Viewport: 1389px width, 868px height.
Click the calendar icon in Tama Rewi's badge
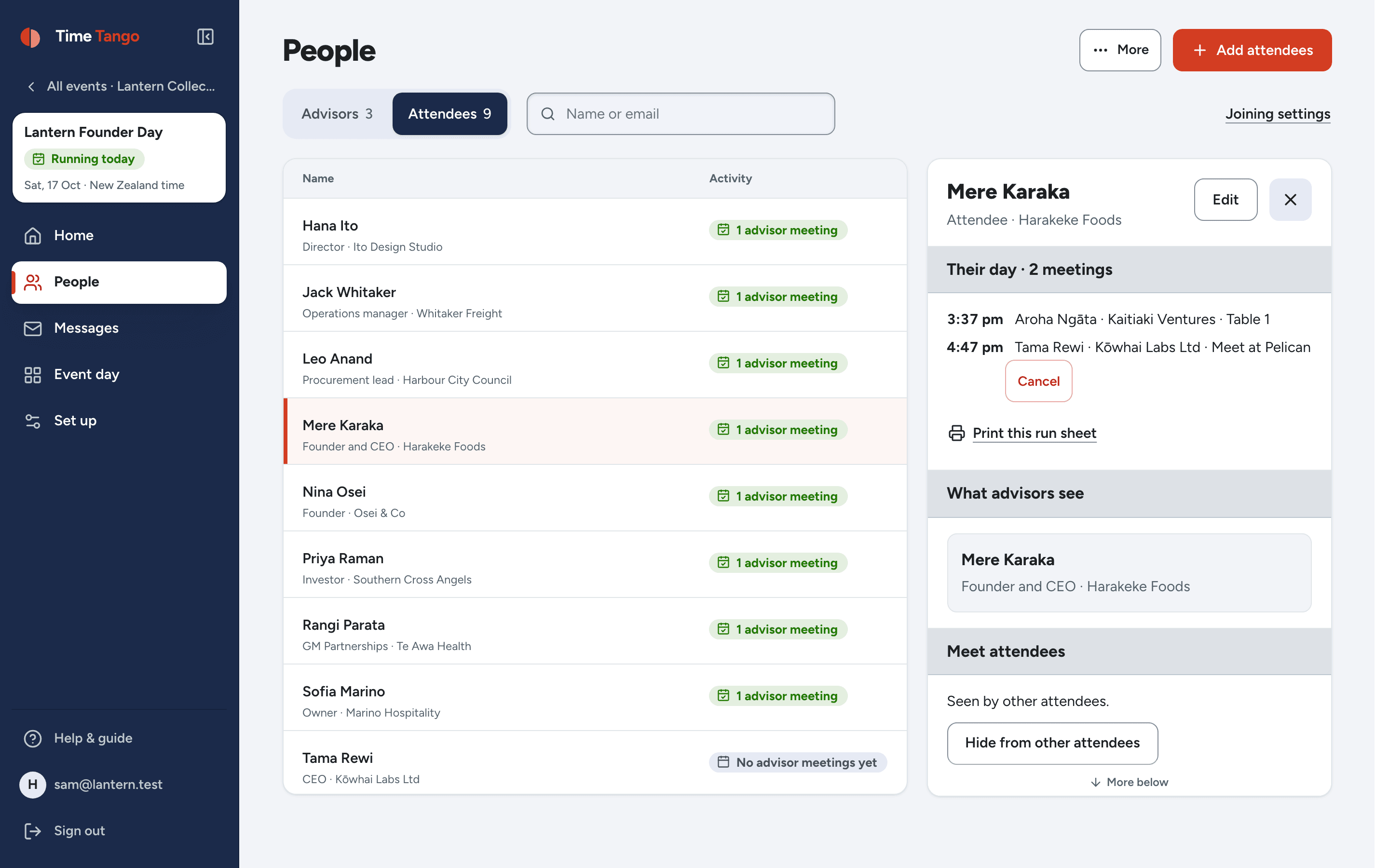point(723,762)
